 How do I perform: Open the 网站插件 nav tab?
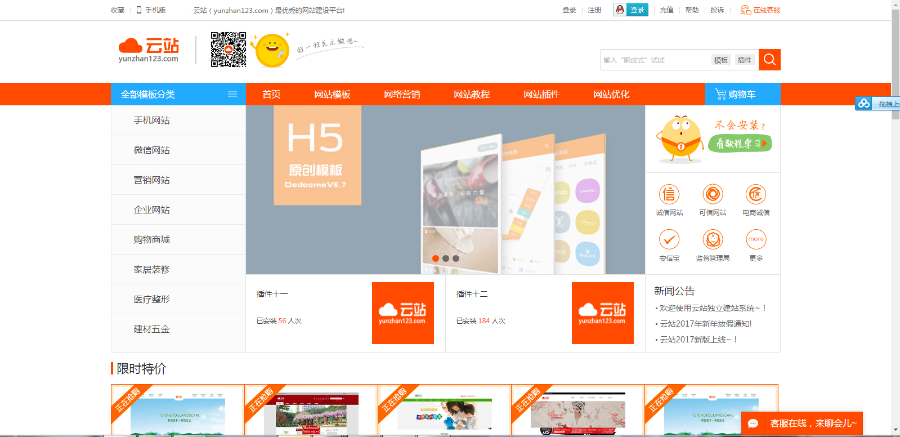pyautogui.click(x=541, y=94)
